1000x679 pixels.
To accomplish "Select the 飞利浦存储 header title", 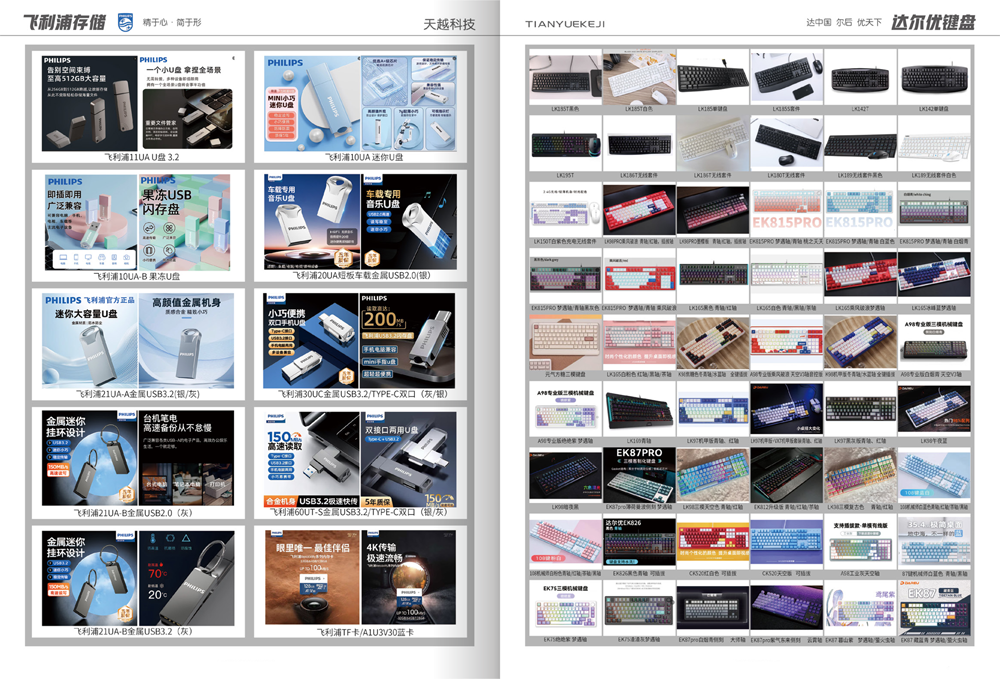I will (x=64, y=22).
